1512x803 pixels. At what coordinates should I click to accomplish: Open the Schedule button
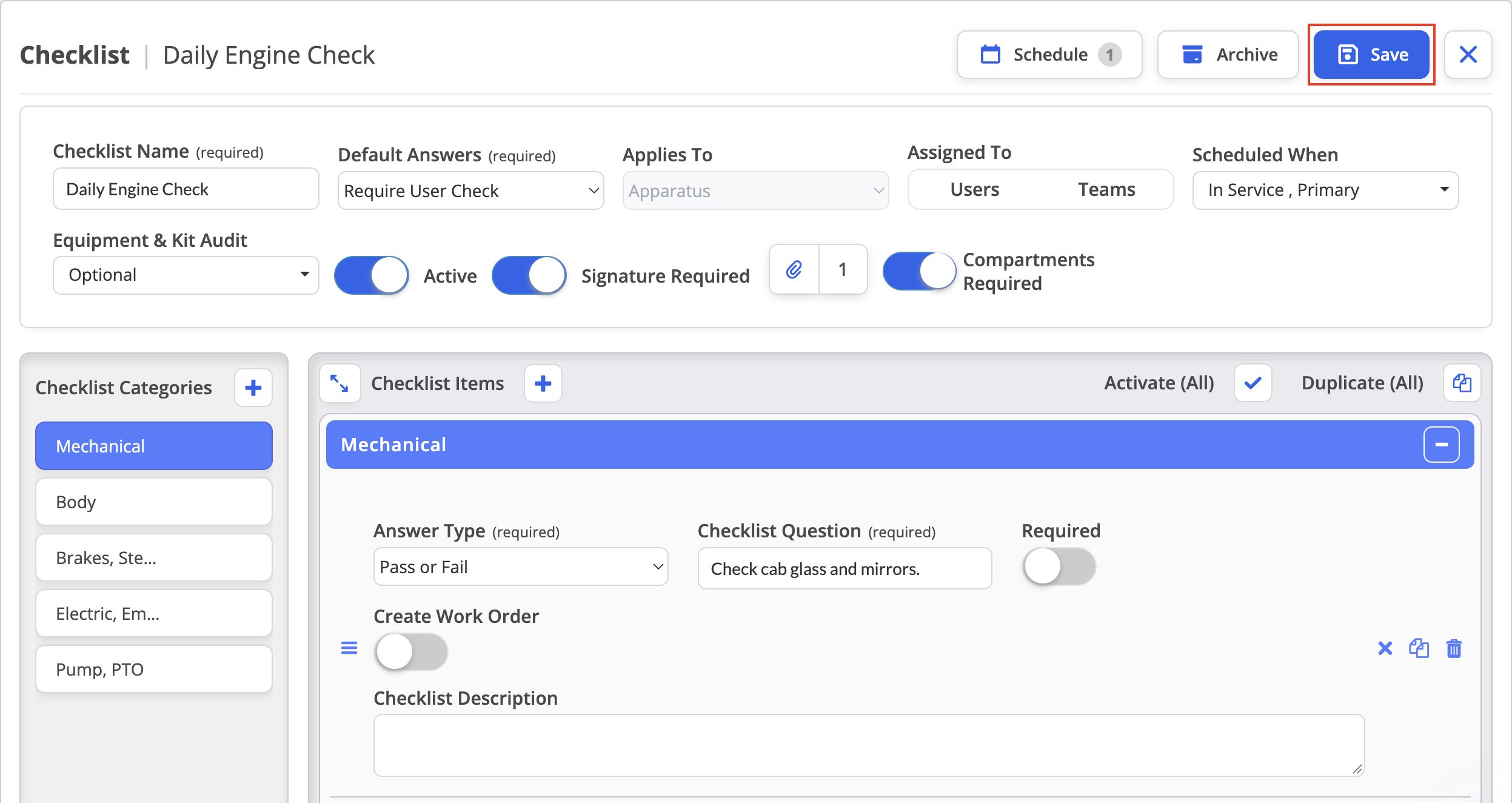click(x=1049, y=55)
